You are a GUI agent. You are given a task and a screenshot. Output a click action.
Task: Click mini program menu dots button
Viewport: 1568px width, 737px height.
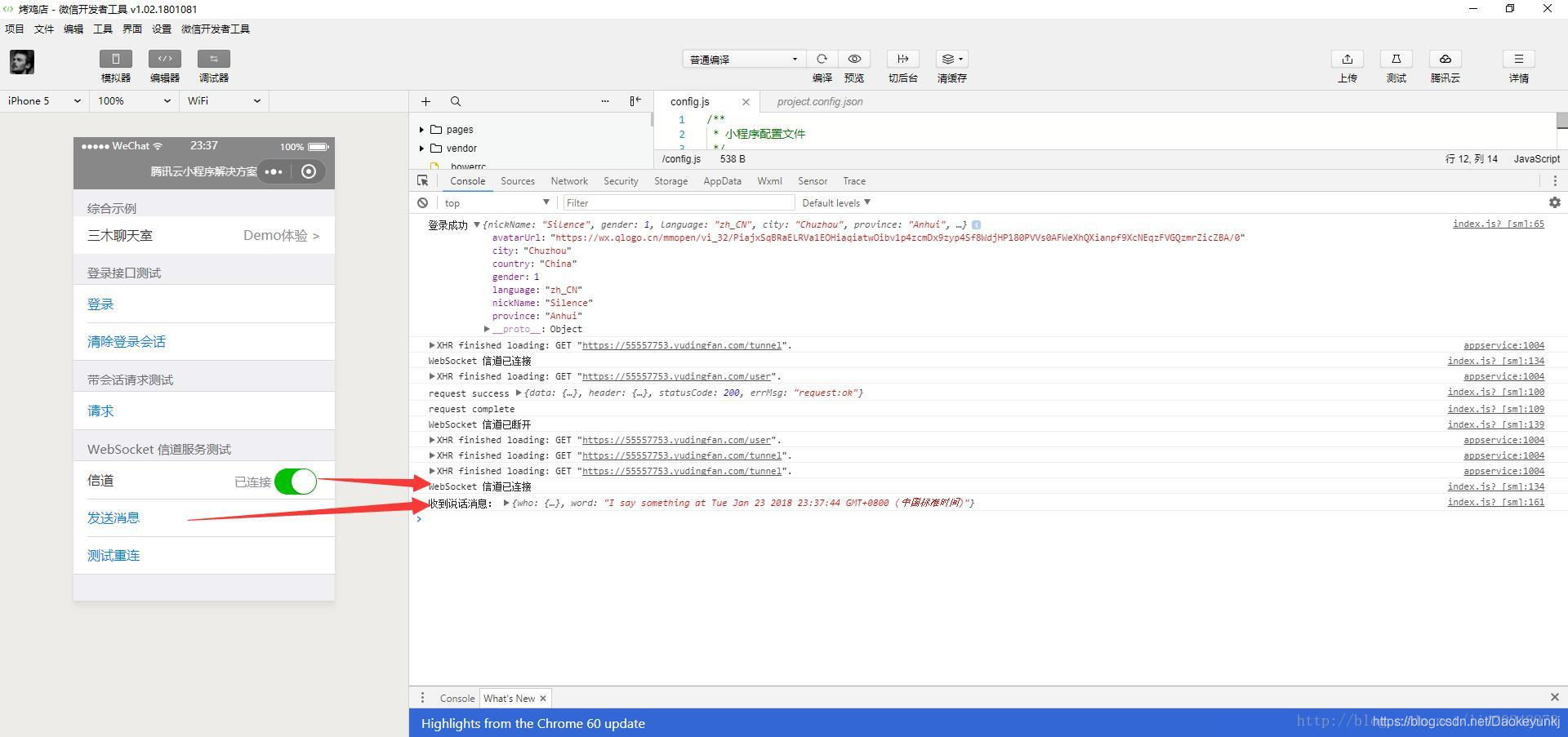(274, 171)
